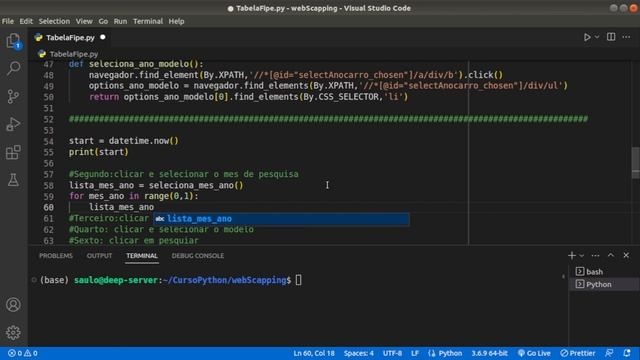Click Spaces: 4 indentation setting

(358, 353)
